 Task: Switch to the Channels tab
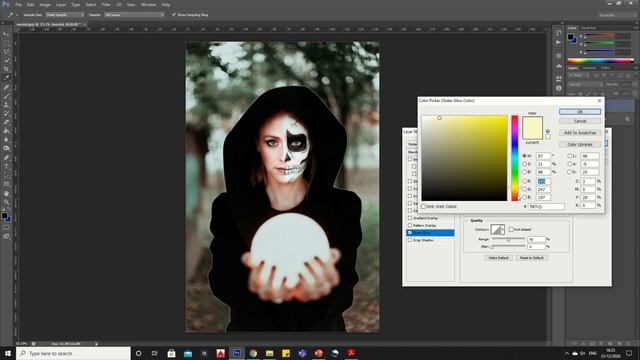[589, 68]
